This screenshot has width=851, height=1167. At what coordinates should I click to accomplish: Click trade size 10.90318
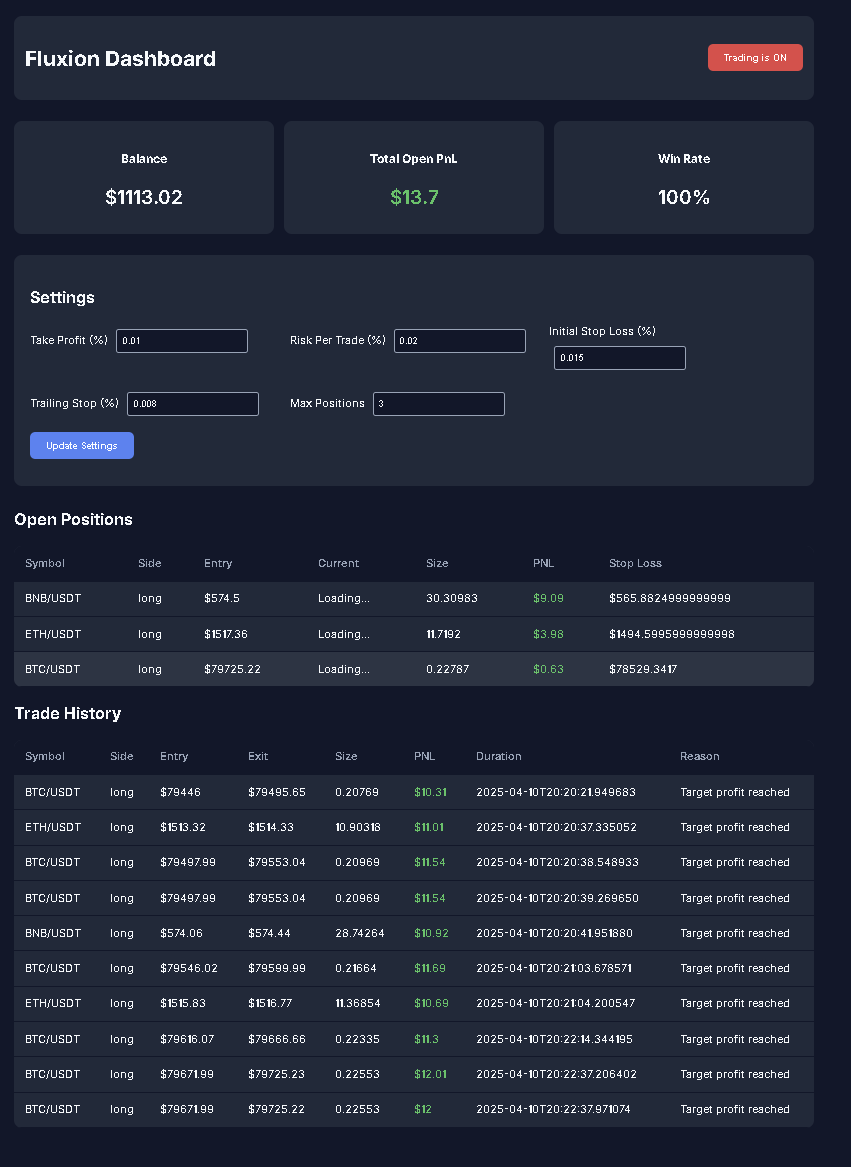tap(357, 826)
